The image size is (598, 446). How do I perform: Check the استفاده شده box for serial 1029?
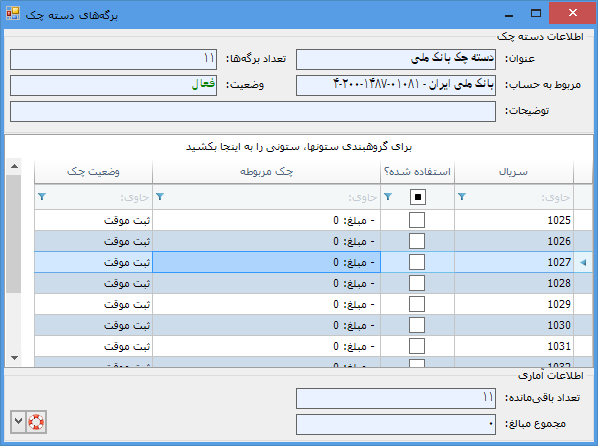click(417, 304)
